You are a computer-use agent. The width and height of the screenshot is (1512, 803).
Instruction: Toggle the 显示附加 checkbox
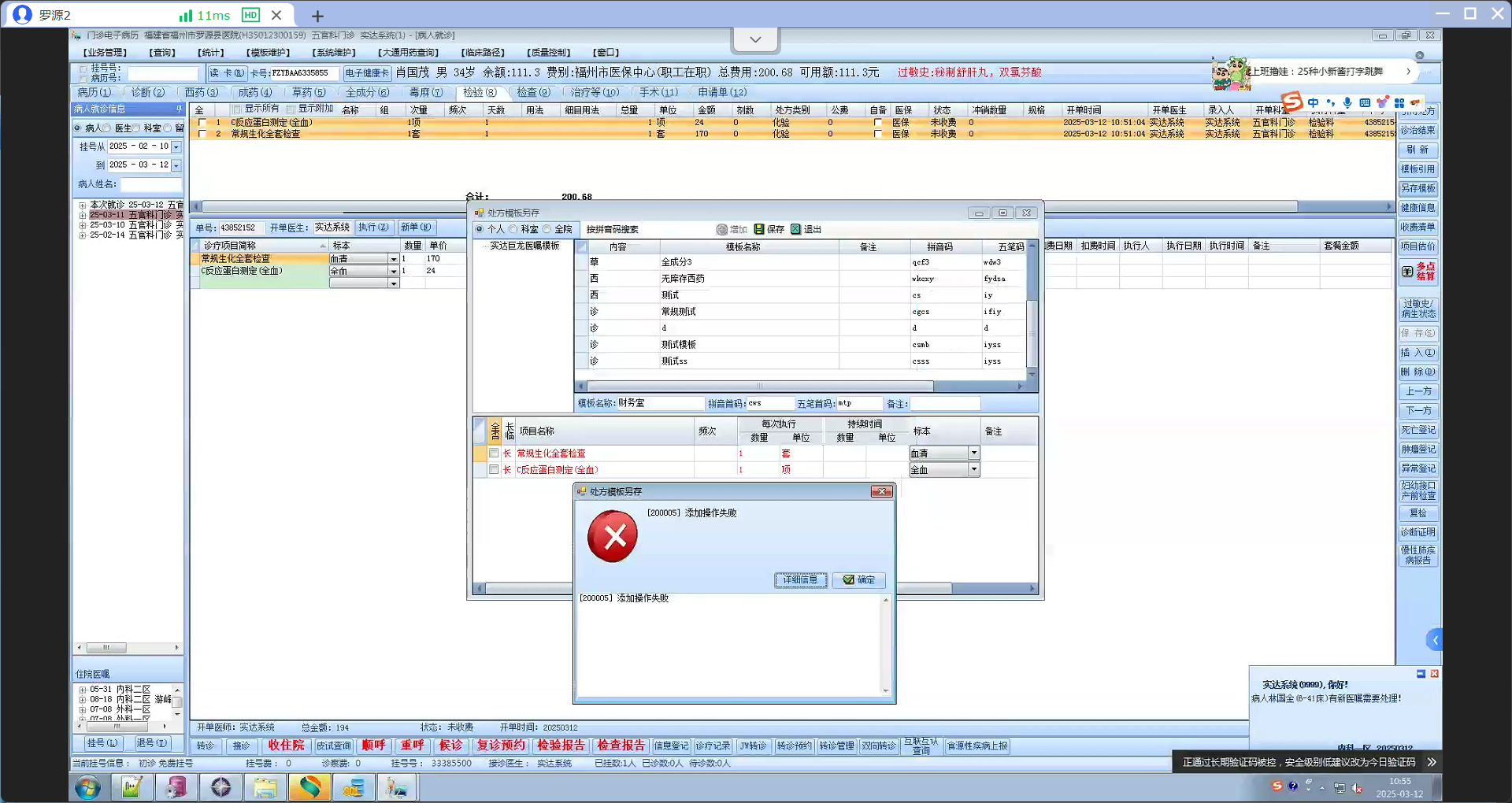coord(291,109)
